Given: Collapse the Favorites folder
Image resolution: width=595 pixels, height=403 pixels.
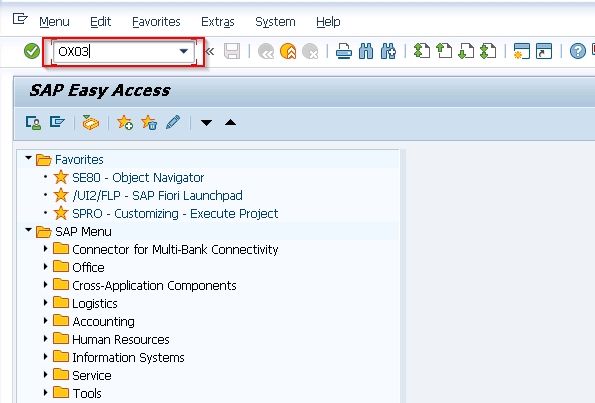Looking at the screenshot, I should [x=28, y=157].
